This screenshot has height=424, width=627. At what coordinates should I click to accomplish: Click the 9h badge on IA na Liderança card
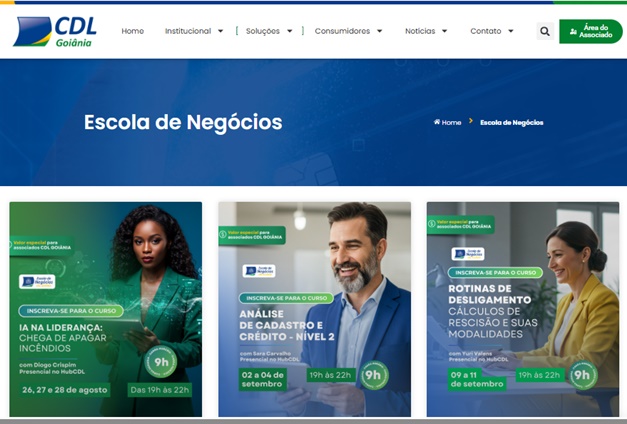coord(161,362)
